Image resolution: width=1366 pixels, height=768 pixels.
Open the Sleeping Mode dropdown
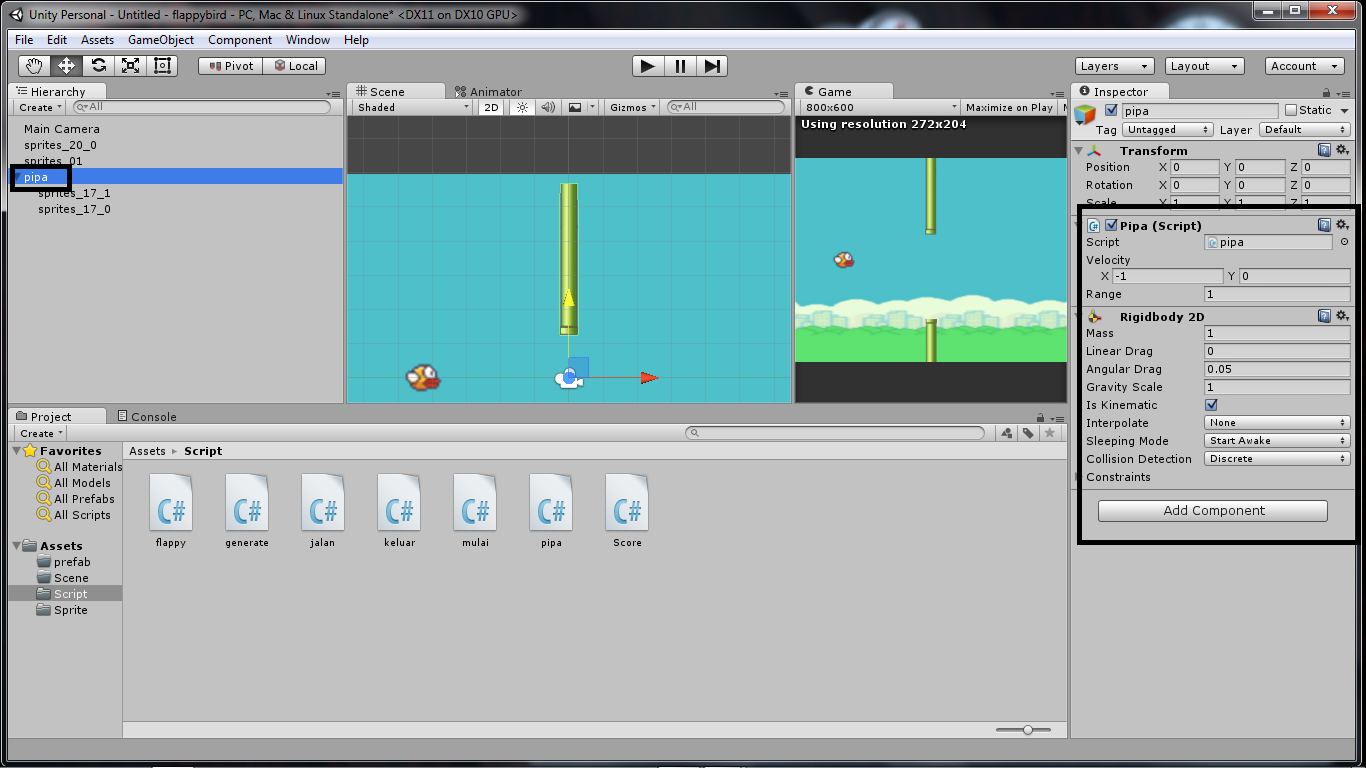tap(1277, 441)
